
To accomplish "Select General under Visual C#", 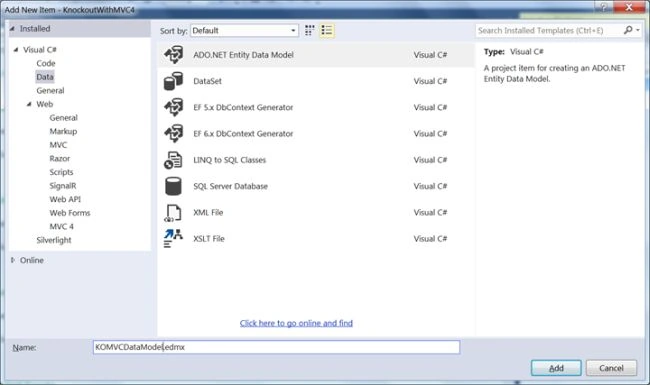I will click(x=50, y=90).
